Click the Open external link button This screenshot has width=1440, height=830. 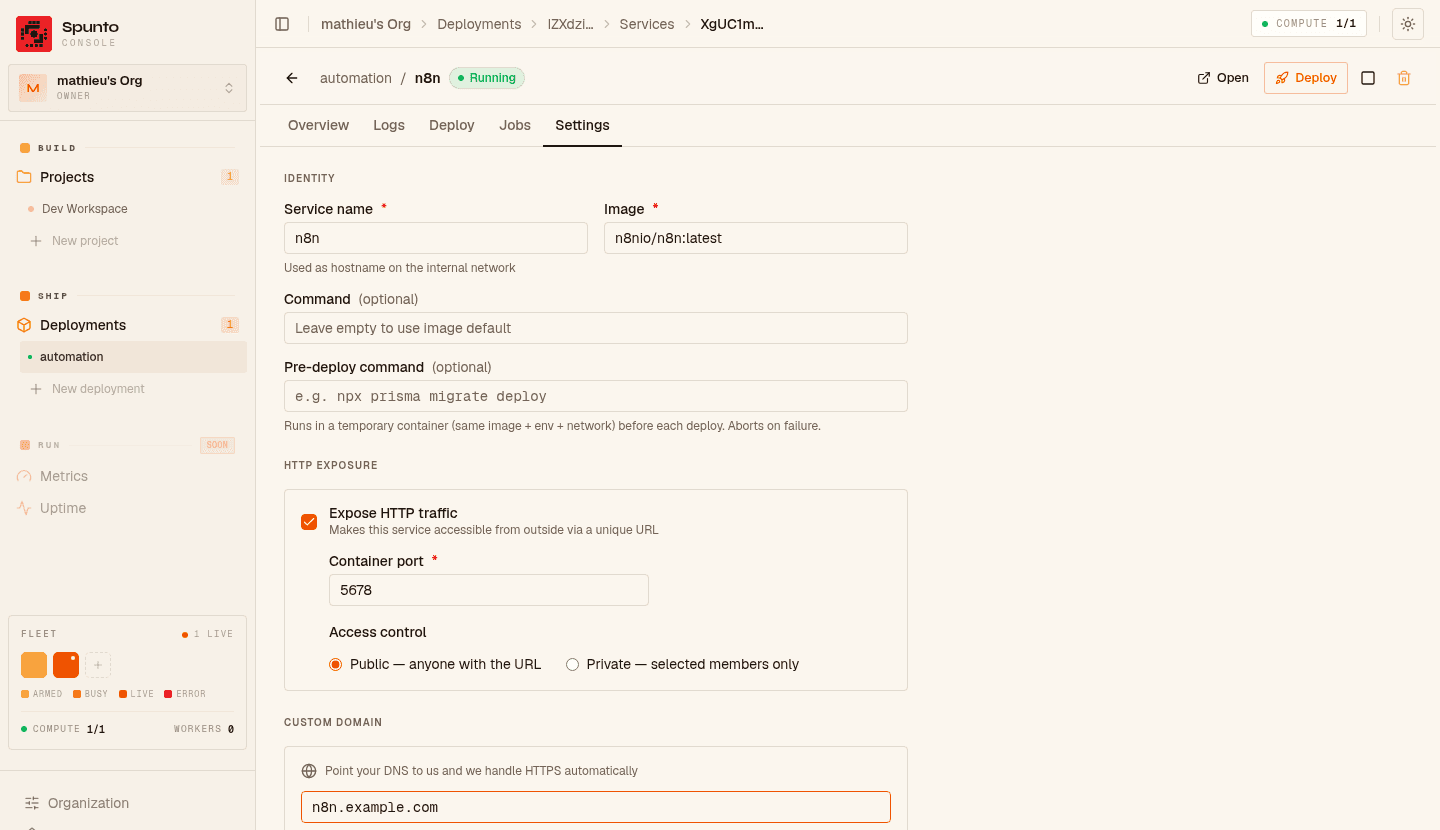(1223, 78)
